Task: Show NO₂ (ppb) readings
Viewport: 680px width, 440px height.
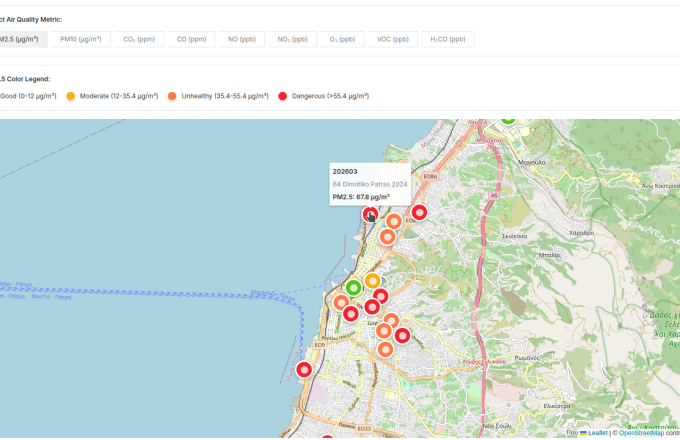Action: tap(291, 39)
